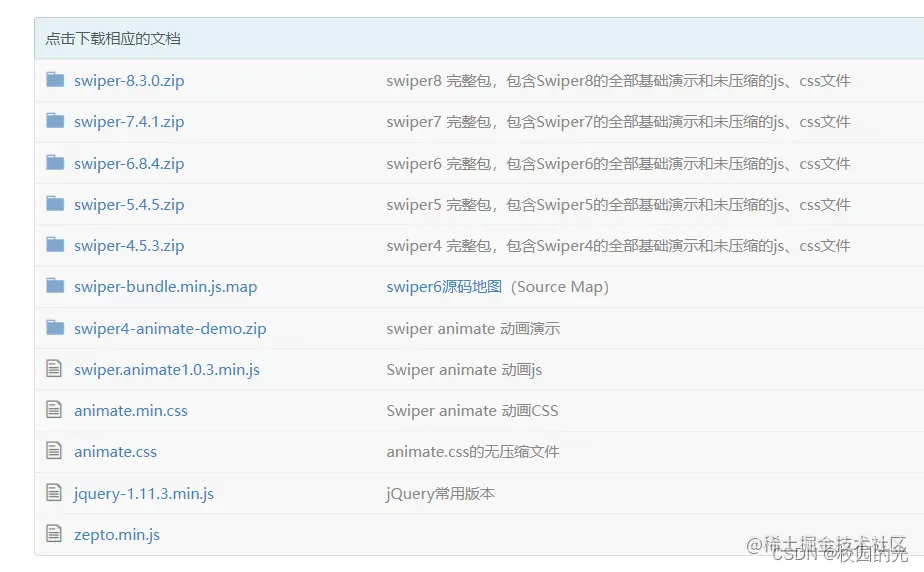Download swiper-7.4.1.zip
924x572 pixels.
pyautogui.click(x=129, y=122)
